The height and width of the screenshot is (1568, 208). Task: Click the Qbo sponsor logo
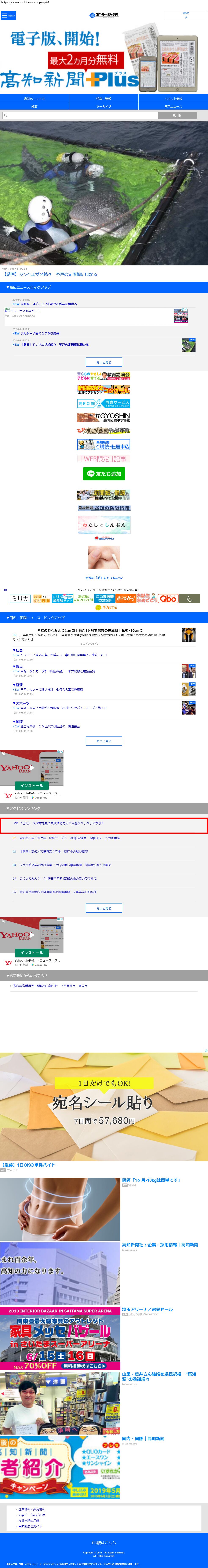tap(168, 598)
